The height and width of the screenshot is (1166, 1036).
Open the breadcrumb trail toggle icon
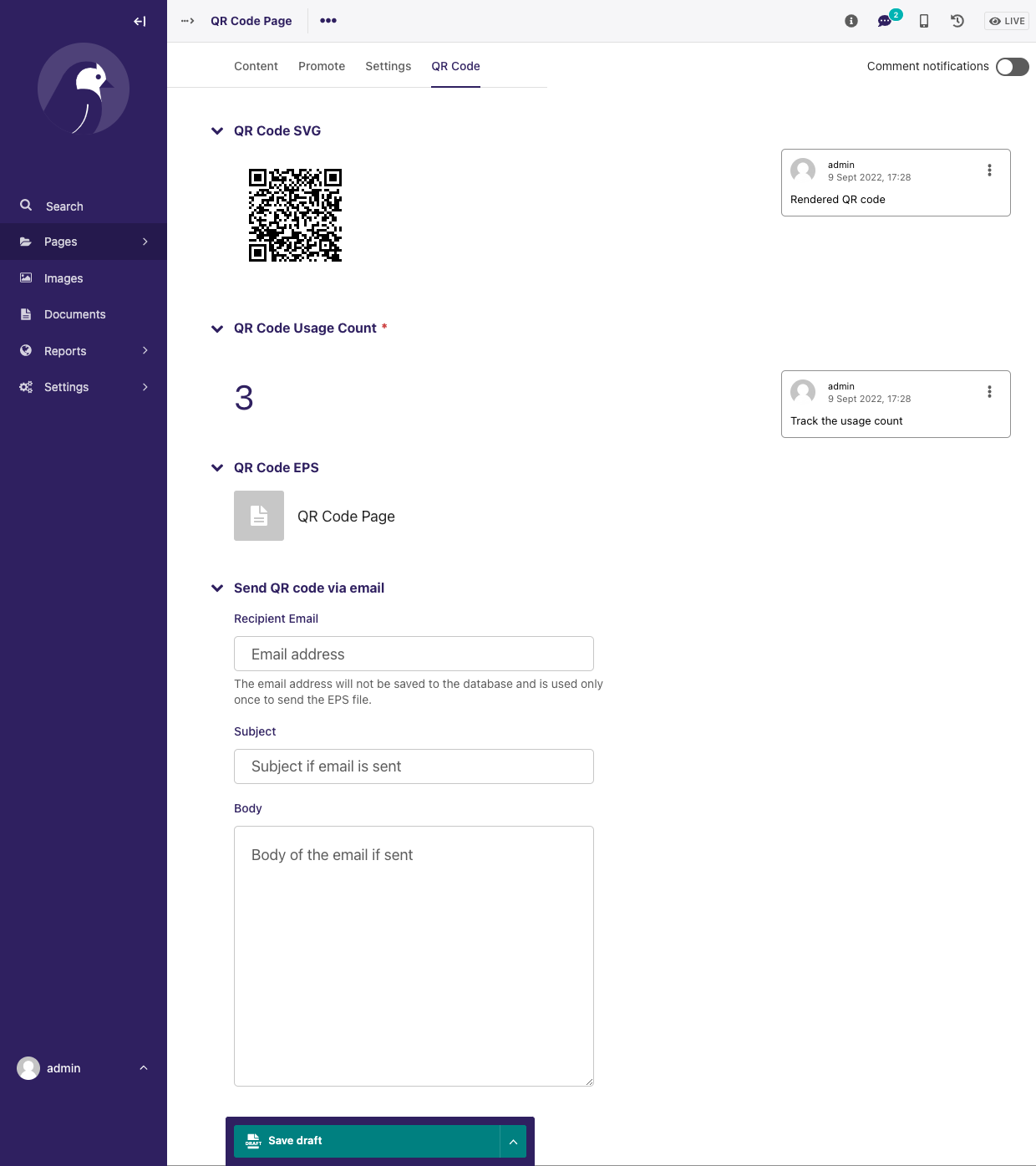pyautogui.click(x=188, y=21)
